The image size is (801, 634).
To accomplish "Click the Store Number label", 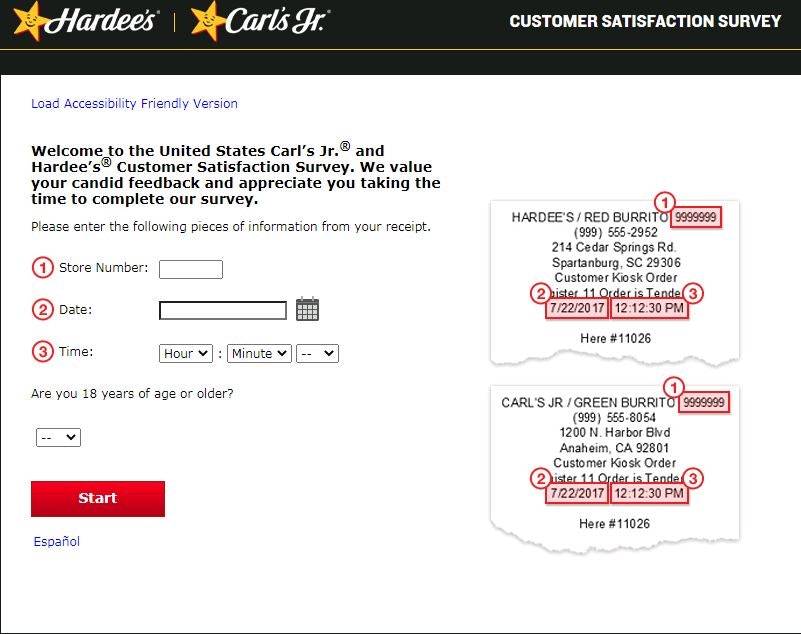I will (x=104, y=268).
